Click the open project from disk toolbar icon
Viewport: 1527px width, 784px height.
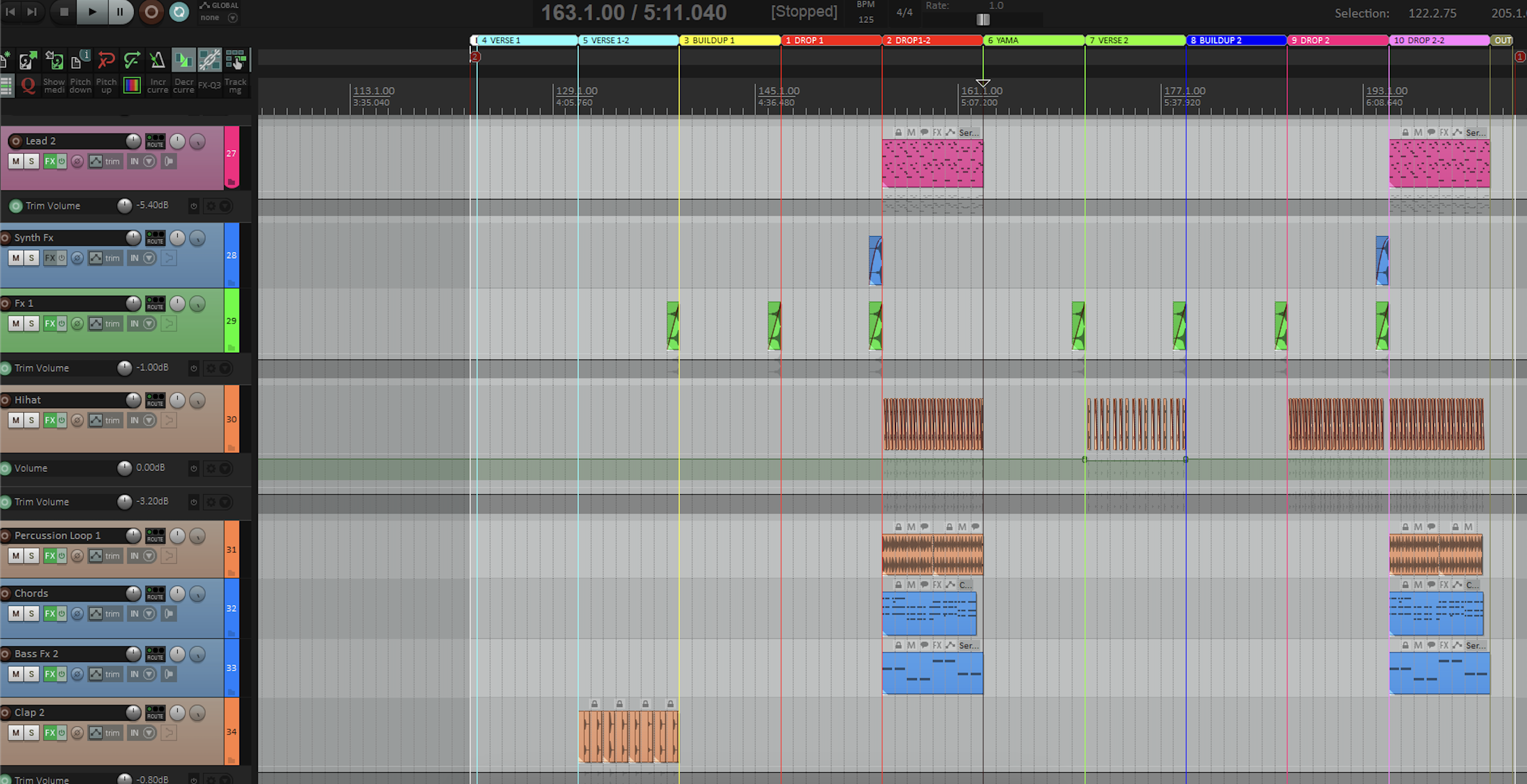28,61
